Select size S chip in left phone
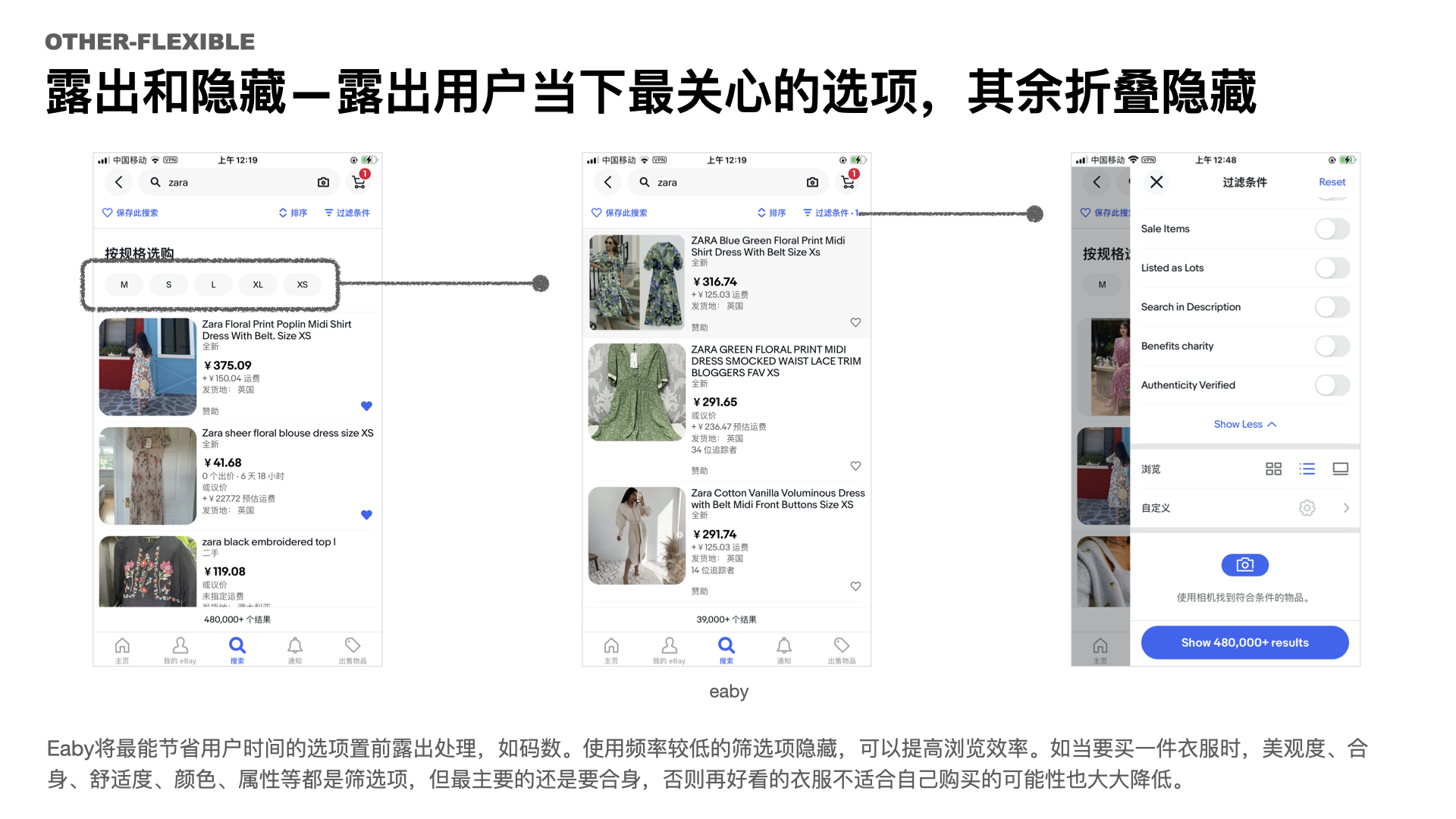The image size is (1456, 819). coord(168,284)
